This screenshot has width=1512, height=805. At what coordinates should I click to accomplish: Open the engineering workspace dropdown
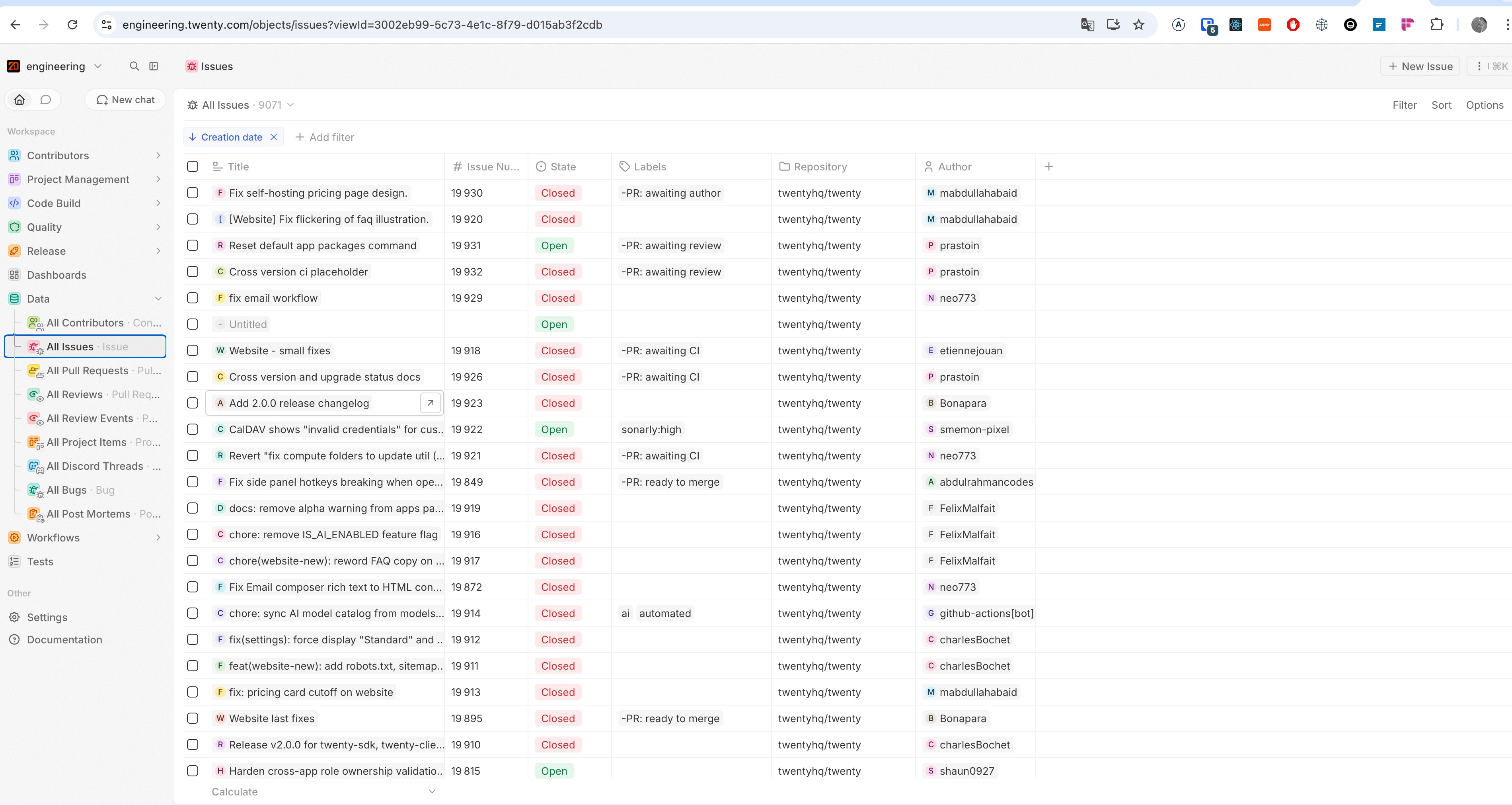(x=56, y=66)
